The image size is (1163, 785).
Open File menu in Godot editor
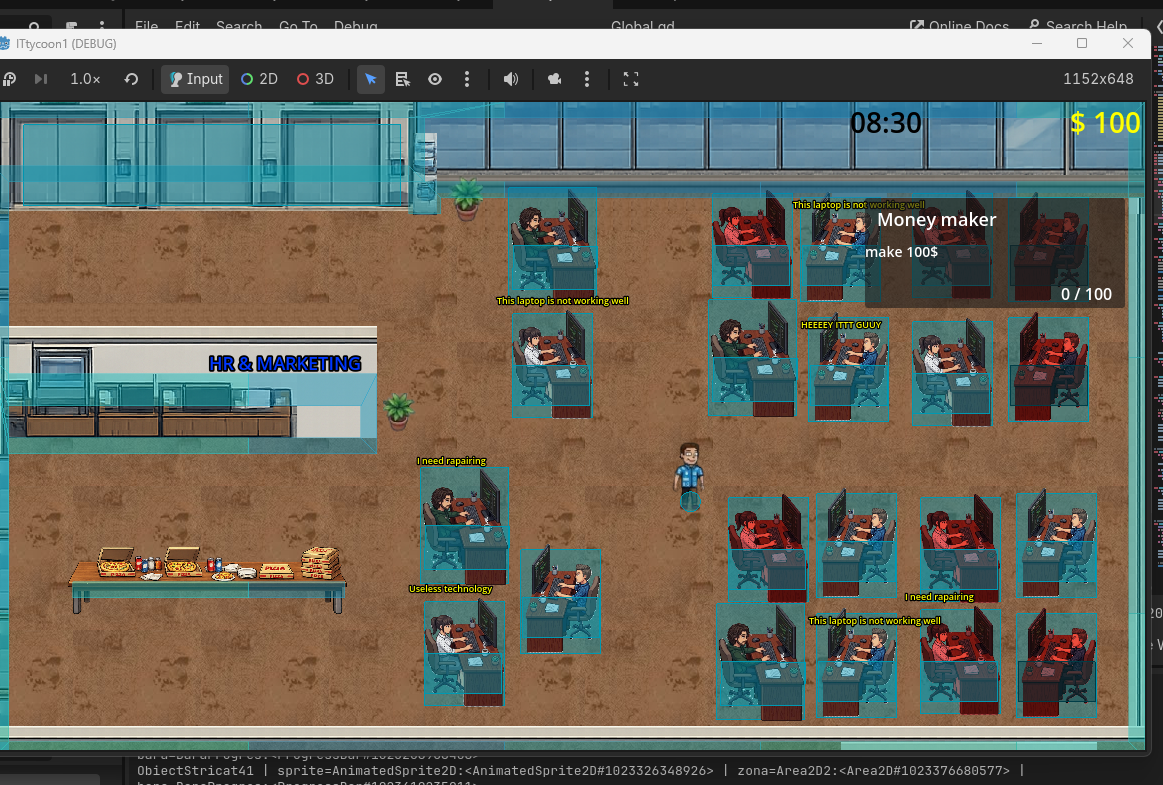[146, 26]
